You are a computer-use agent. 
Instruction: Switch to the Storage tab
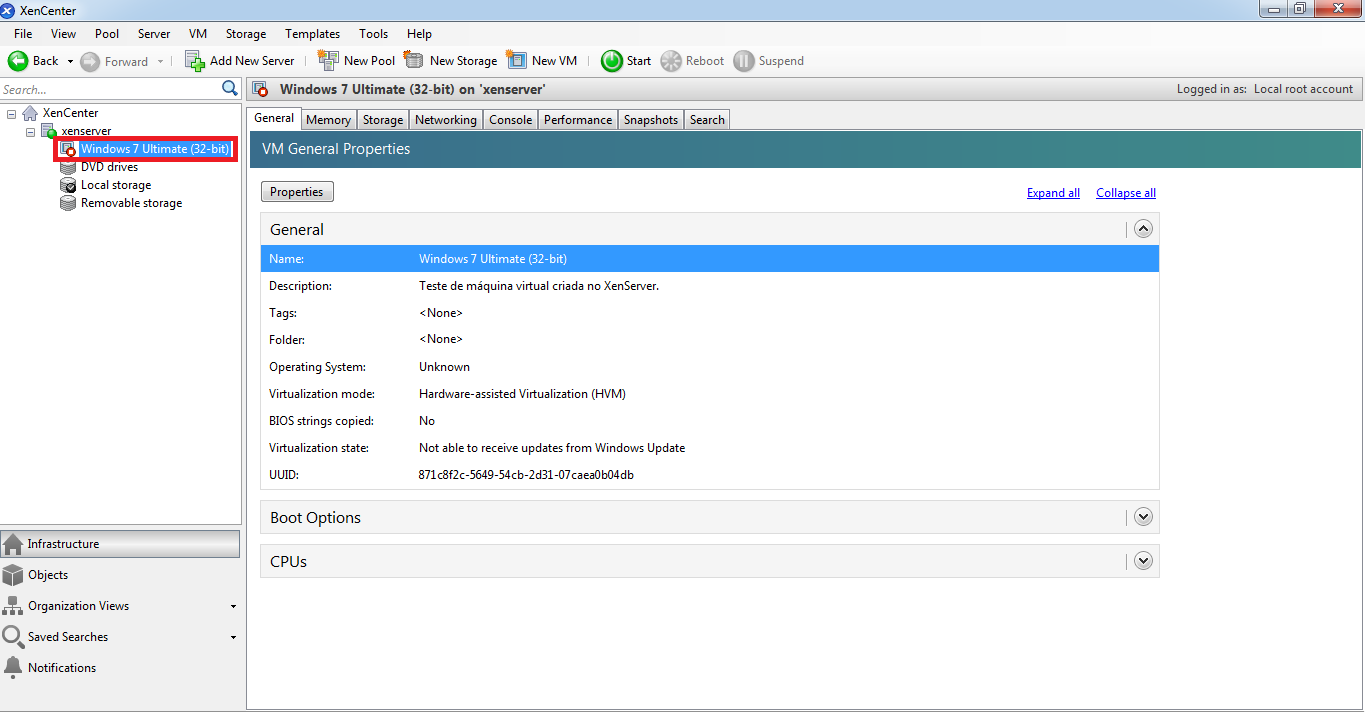coord(383,120)
